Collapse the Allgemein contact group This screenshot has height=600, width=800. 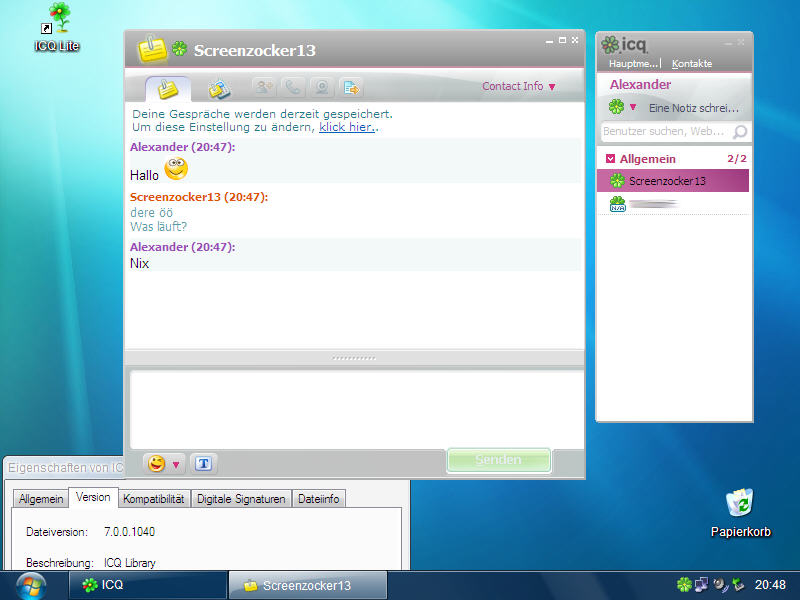point(610,159)
